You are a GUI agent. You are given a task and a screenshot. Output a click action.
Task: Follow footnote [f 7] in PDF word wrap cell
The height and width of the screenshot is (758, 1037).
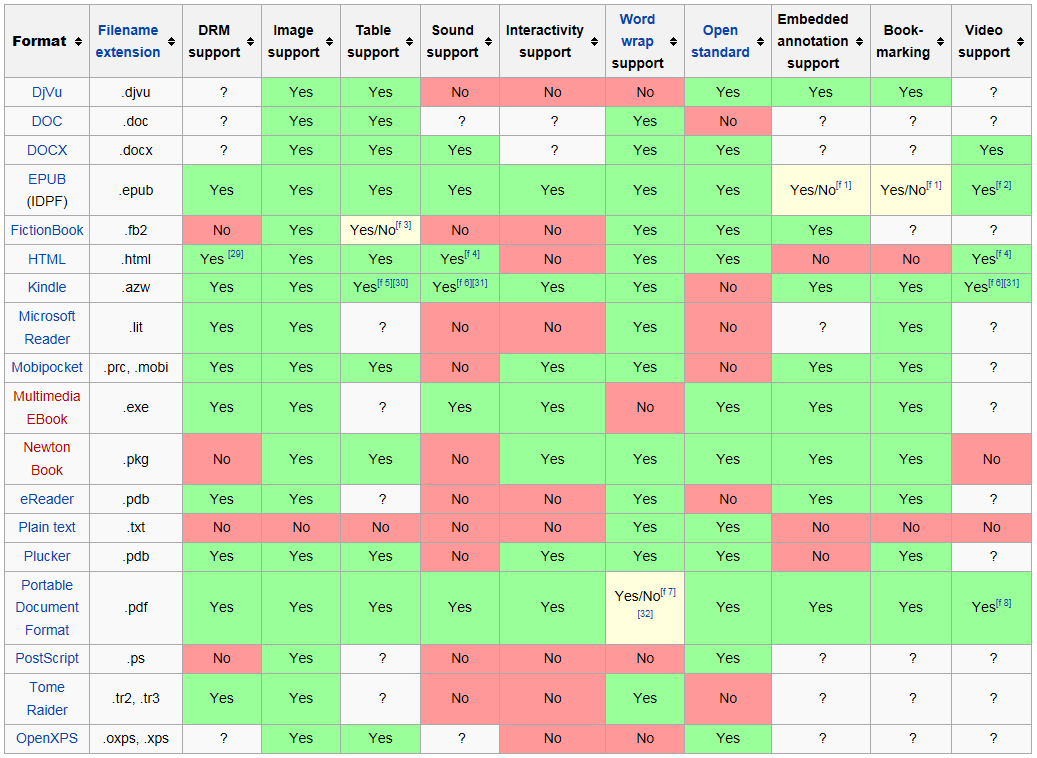(668, 591)
